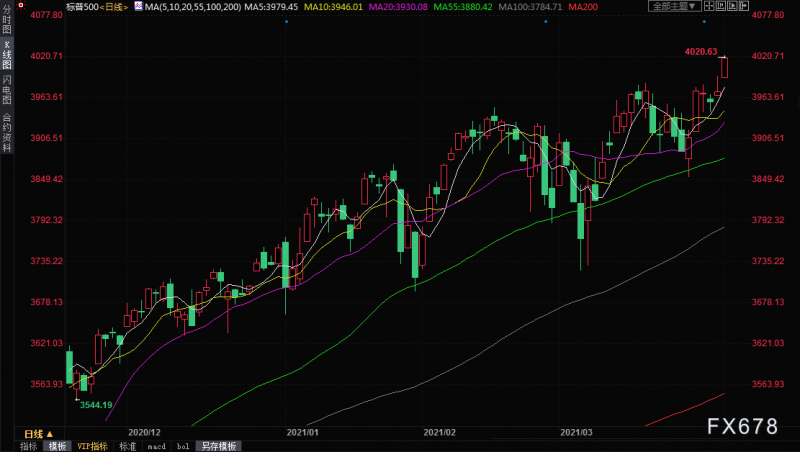Image resolution: width=800 pixels, height=452 pixels.
Task: Click the 2020/12 date label on time axis
Action: 144,432
